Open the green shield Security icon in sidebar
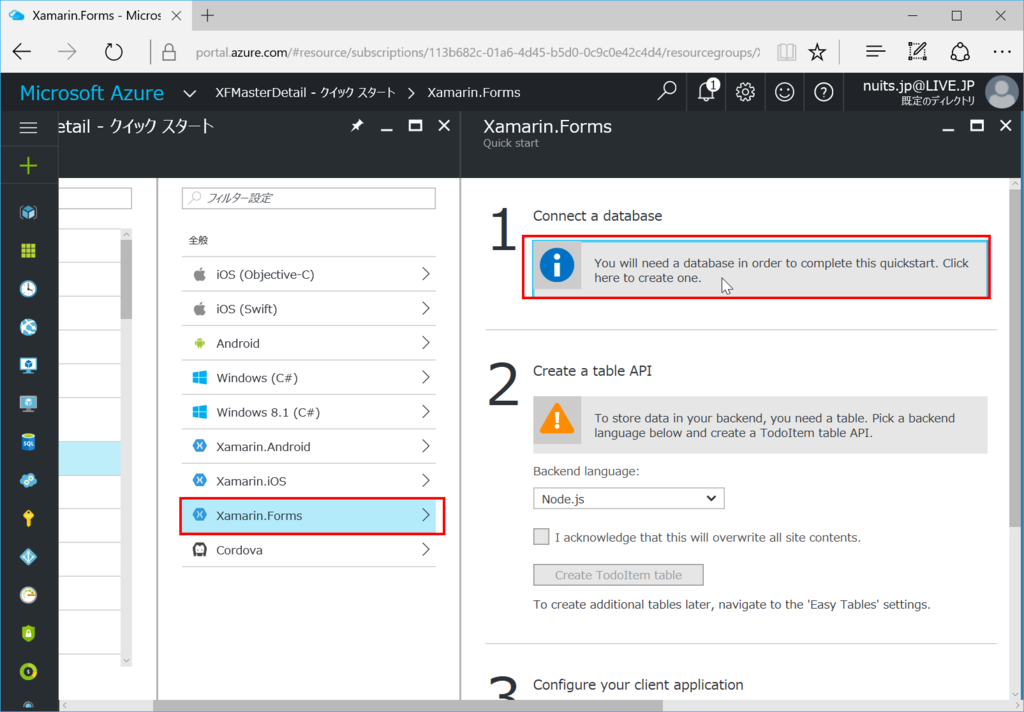Screen dimensions: 1024x712 coord(28,634)
